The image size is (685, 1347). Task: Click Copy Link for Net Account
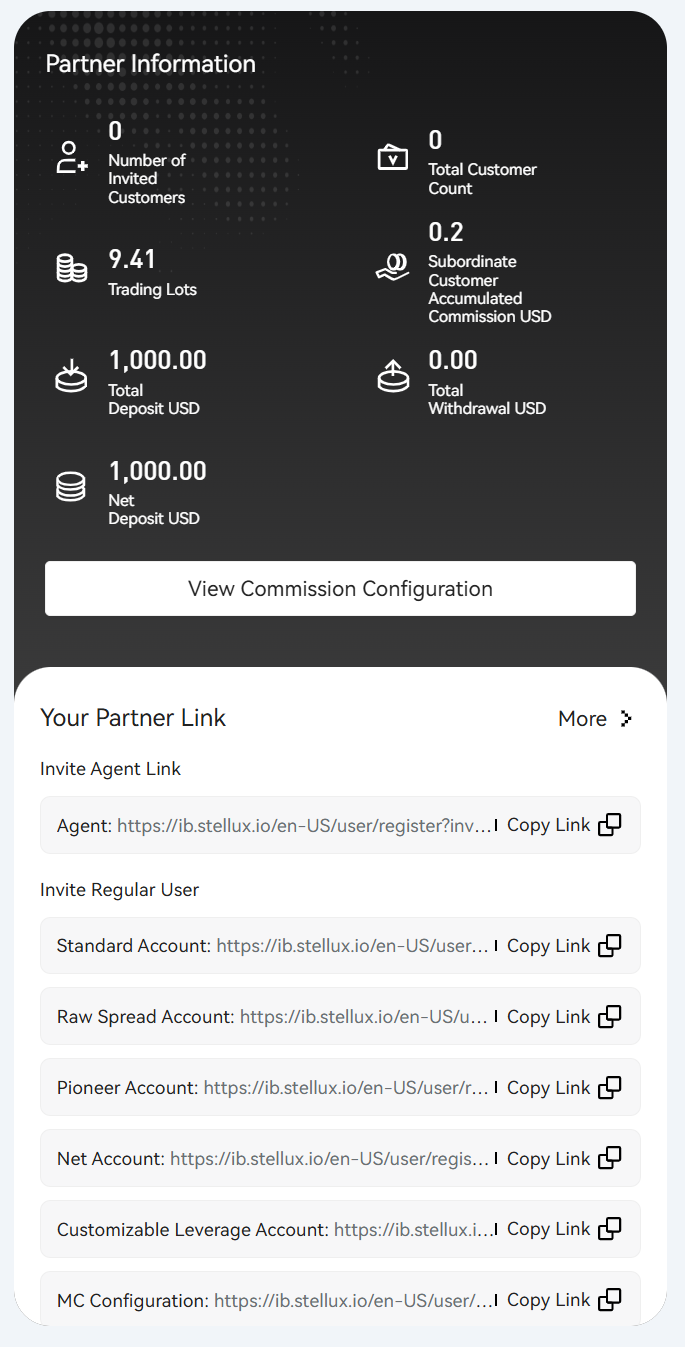[564, 1158]
